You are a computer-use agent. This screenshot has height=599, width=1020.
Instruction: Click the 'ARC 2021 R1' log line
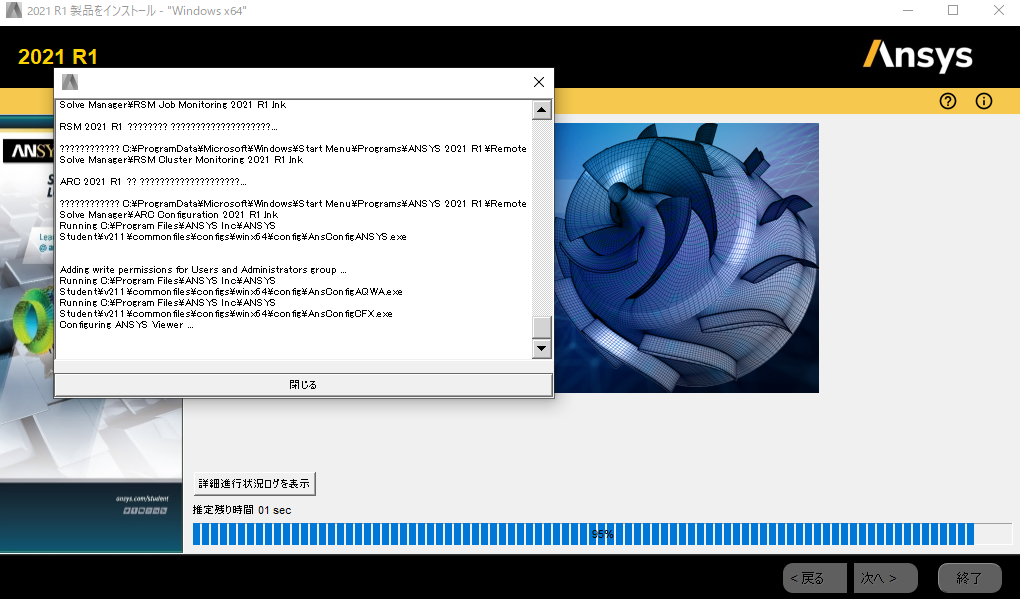point(153,181)
